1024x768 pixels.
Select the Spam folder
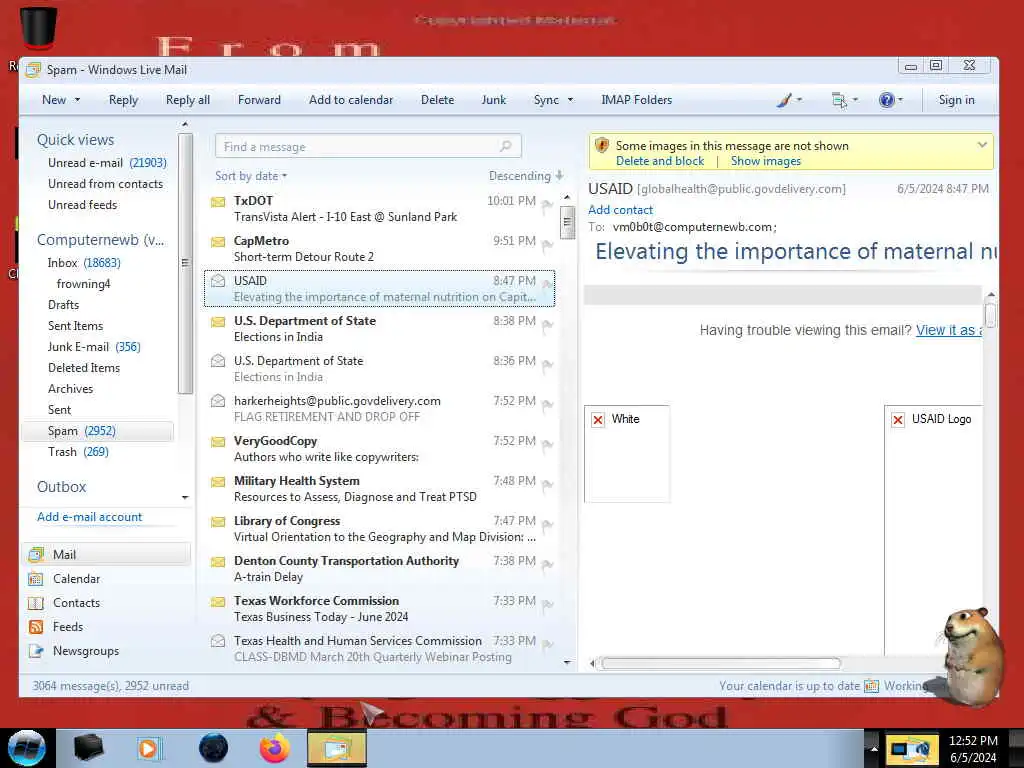click(x=98, y=431)
